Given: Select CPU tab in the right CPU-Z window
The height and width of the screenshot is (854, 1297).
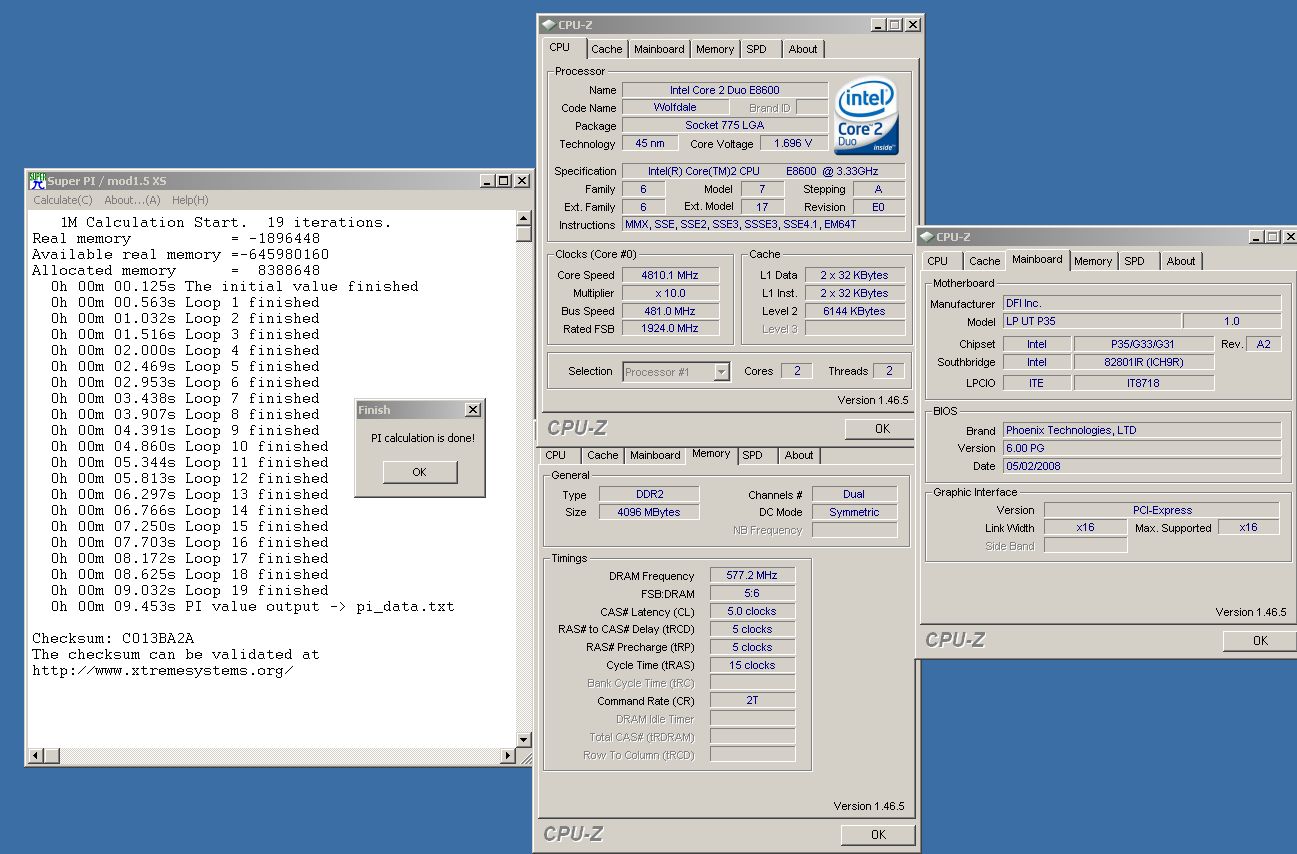Looking at the screenshot, I should (x=938, y=261).
